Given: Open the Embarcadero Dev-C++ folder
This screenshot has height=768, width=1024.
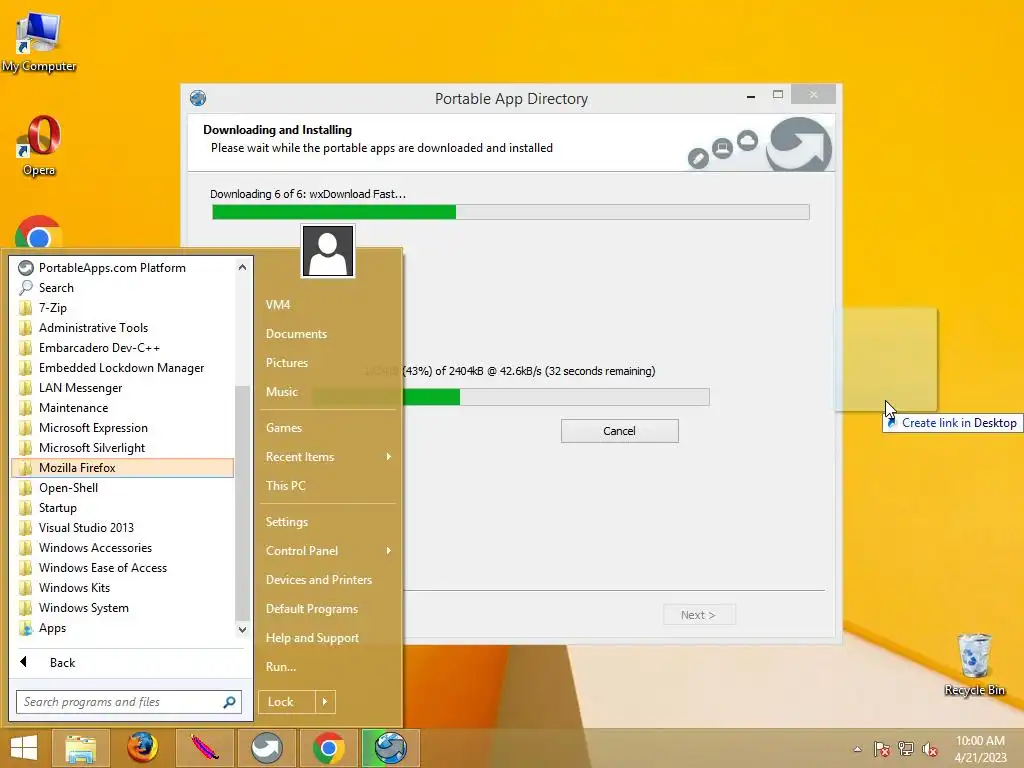Looking at the screenshot, I should click(123, 347).
